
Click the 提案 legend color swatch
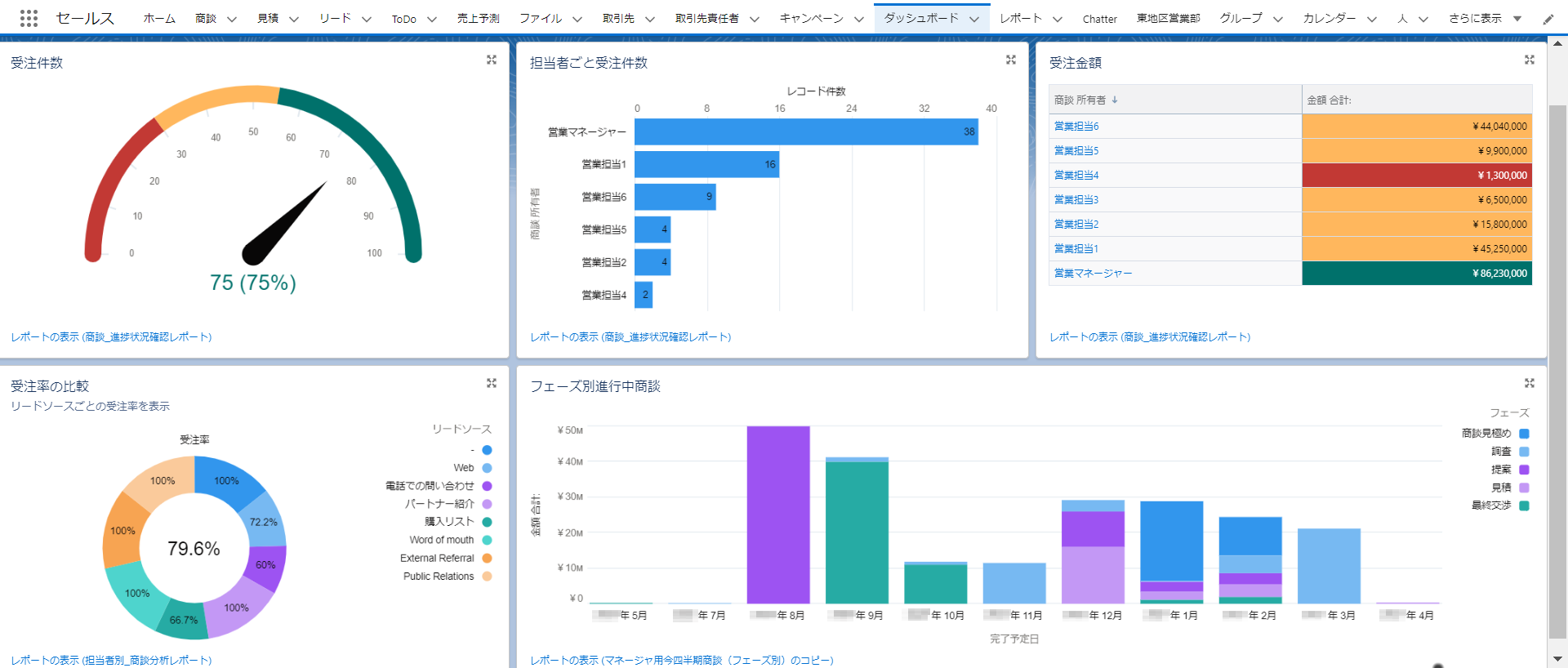click(1524, 470)
